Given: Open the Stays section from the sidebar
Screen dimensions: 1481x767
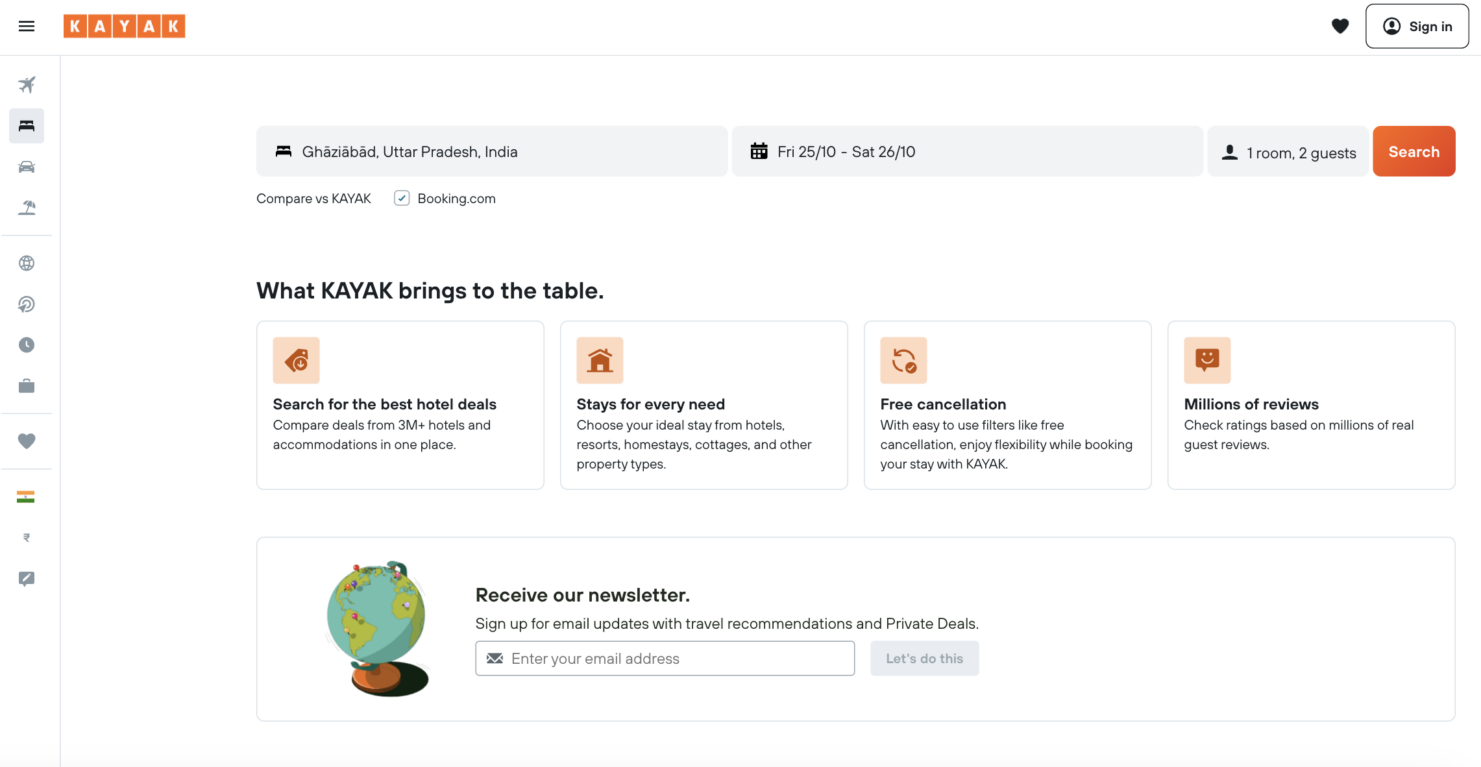Looking at the screenshot, I should [27, 125].
